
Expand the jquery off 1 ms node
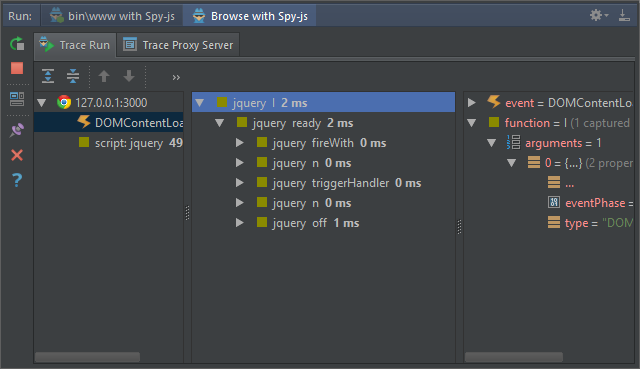(x=240, y=222)
